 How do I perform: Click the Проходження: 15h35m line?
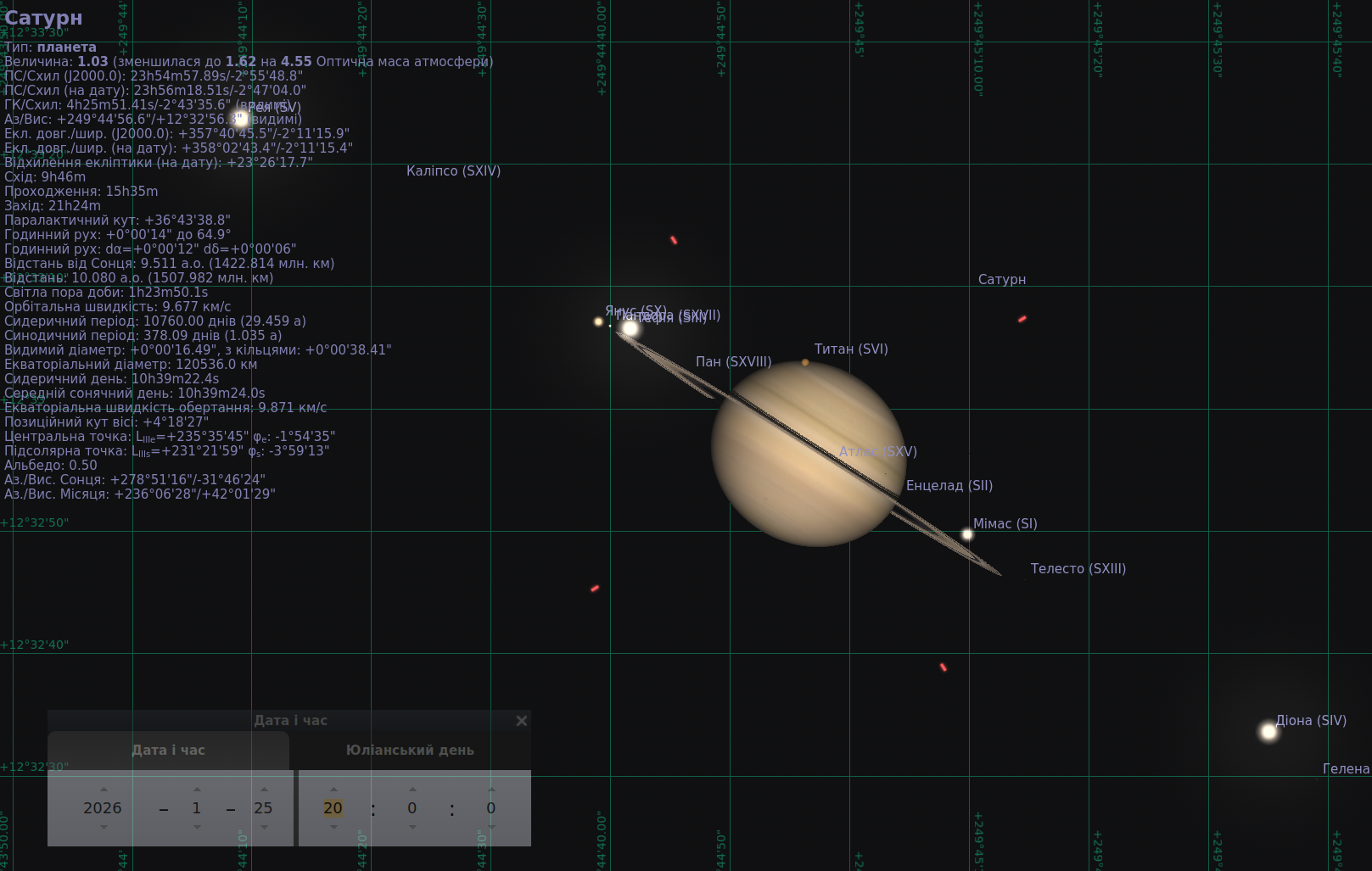[81, 192]
